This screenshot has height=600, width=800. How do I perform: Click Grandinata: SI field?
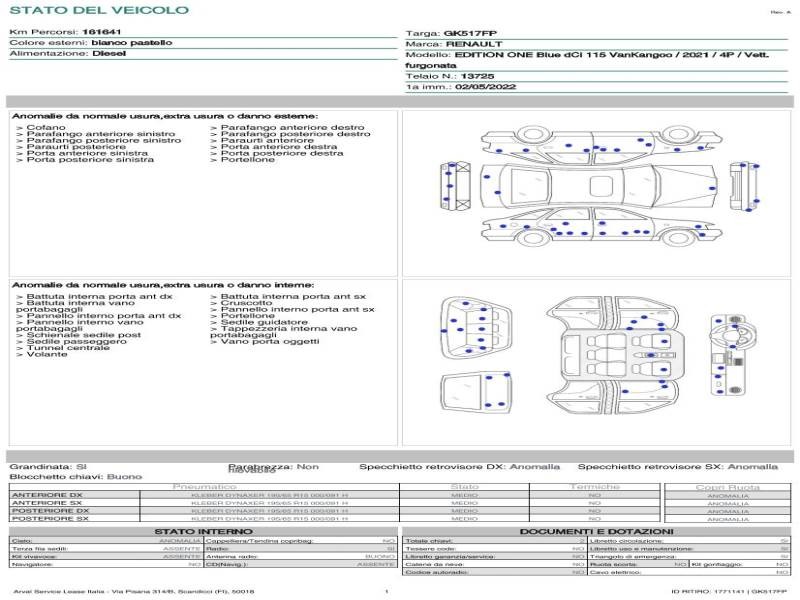48,467
